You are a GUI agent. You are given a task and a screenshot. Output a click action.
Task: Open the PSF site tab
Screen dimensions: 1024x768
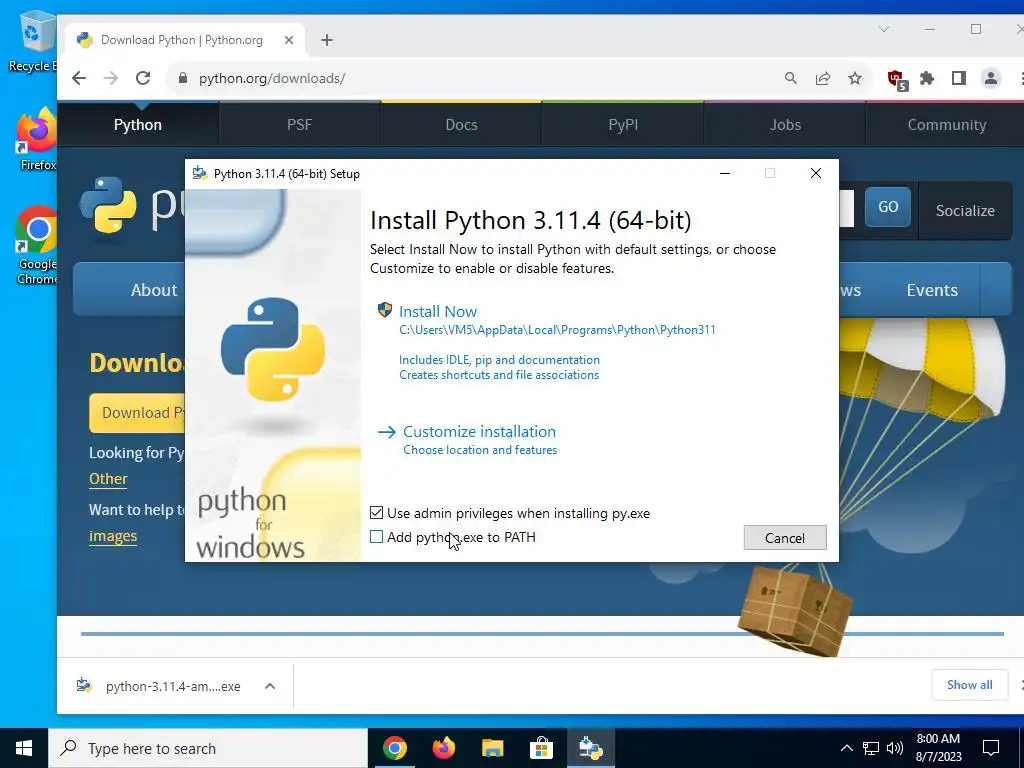(300, 124)
